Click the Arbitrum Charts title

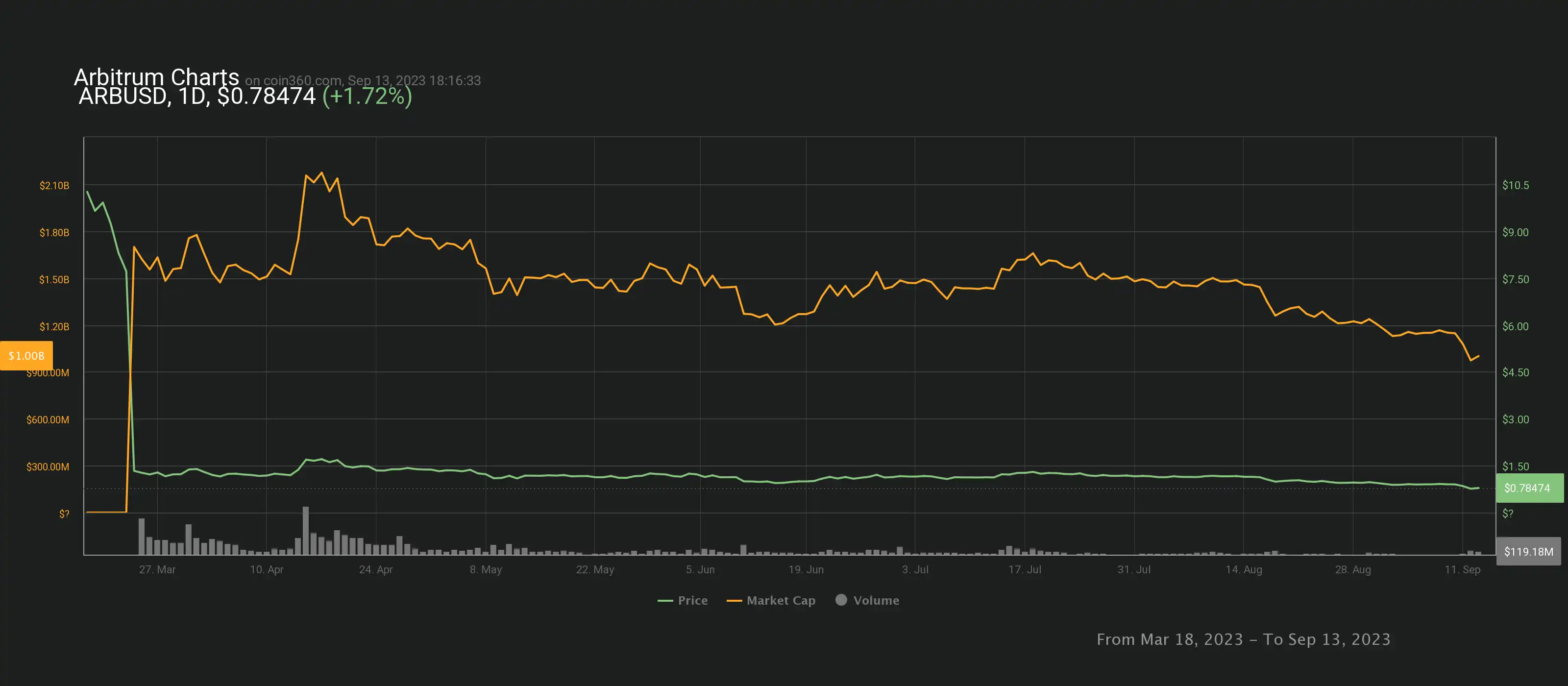[156, 77]
